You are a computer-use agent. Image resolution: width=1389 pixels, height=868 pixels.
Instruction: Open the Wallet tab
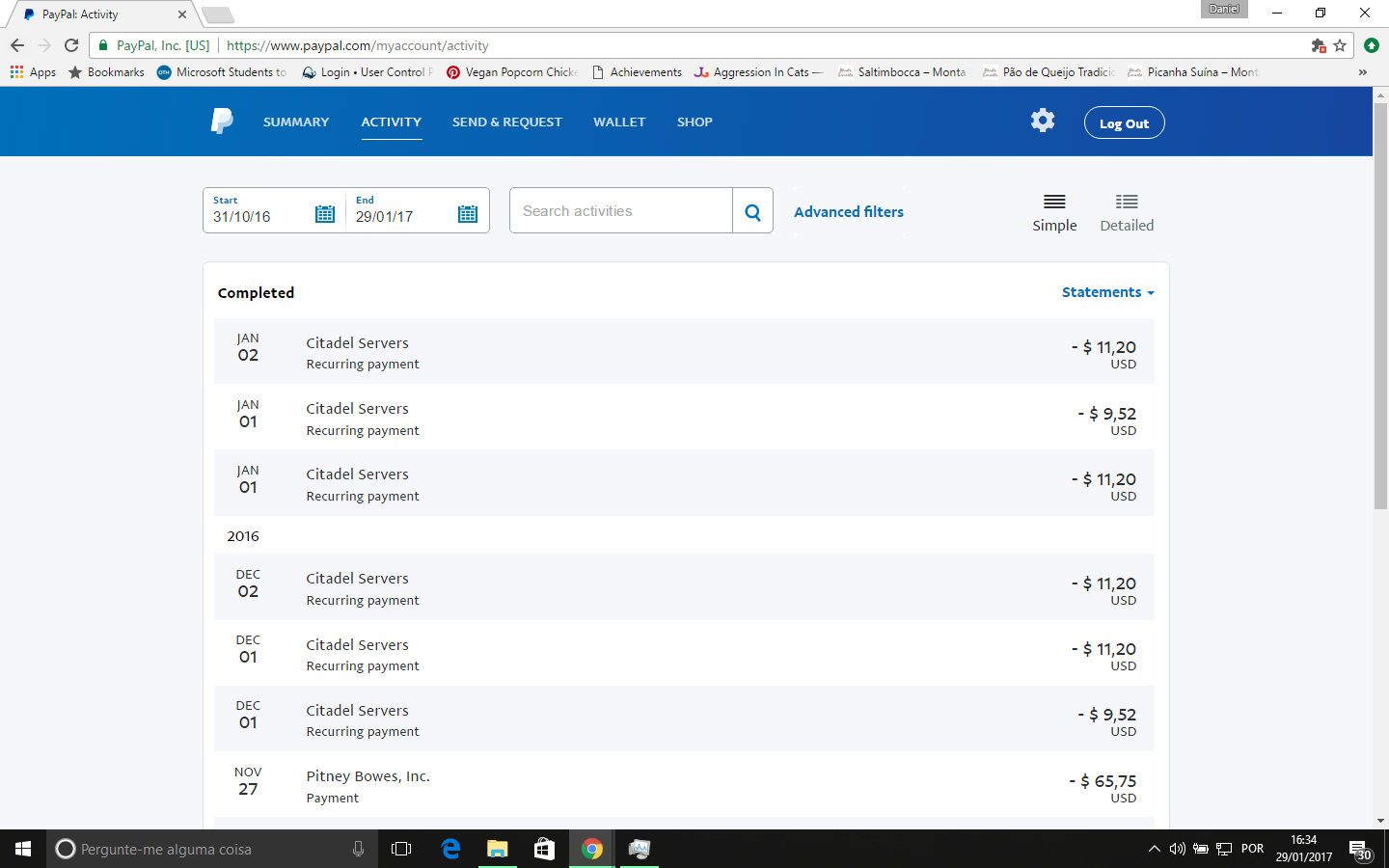pos(619,122)
